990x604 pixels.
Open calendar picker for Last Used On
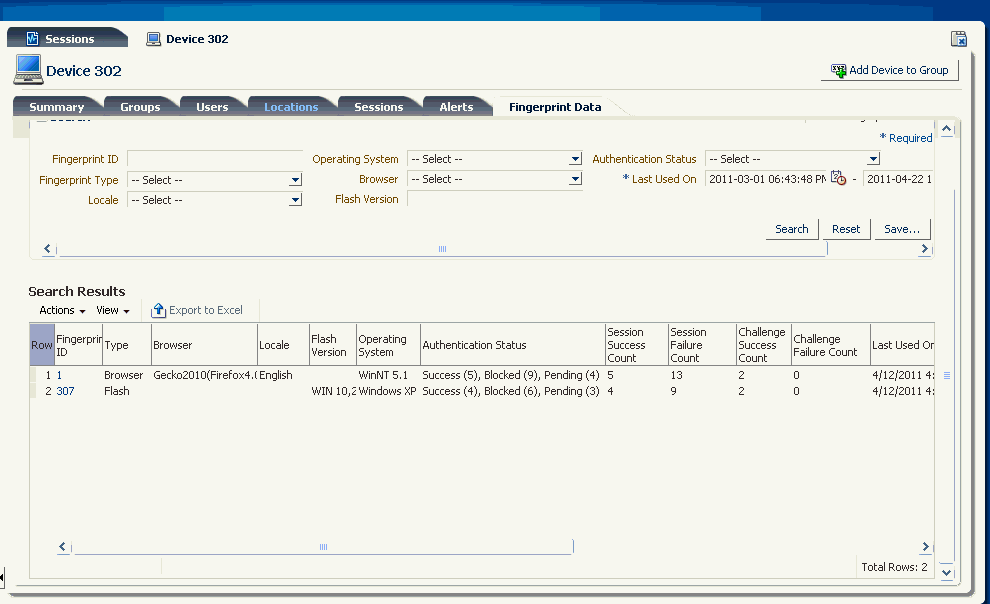pyautogui.click(x=838, y=178)
